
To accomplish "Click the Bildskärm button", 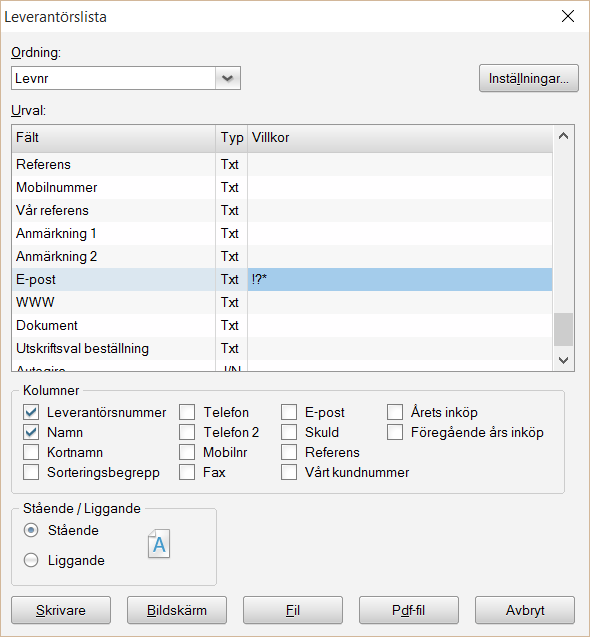I will pos(177,610).
